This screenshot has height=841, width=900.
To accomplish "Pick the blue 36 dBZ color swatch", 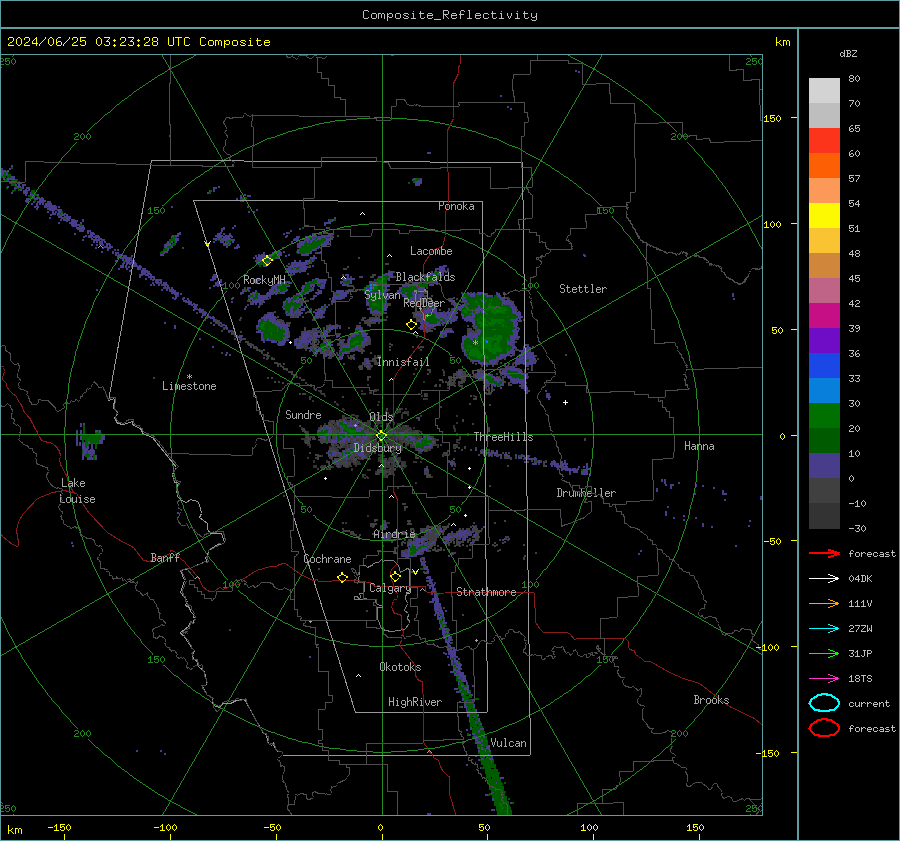I will pyautogui.click(x=824, y=366).
